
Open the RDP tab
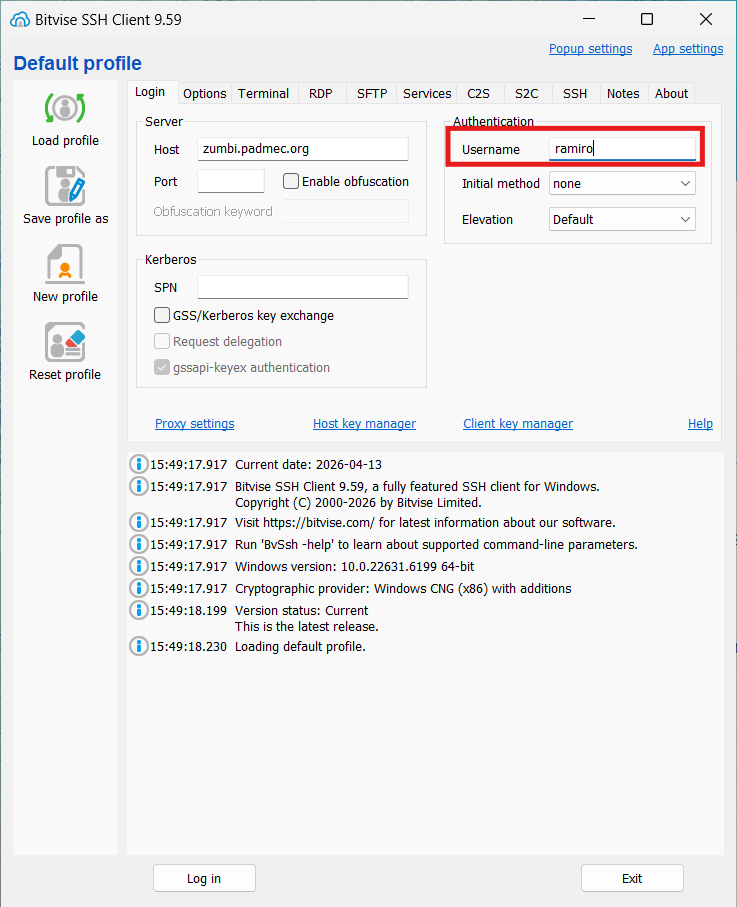tap(320, 94)
